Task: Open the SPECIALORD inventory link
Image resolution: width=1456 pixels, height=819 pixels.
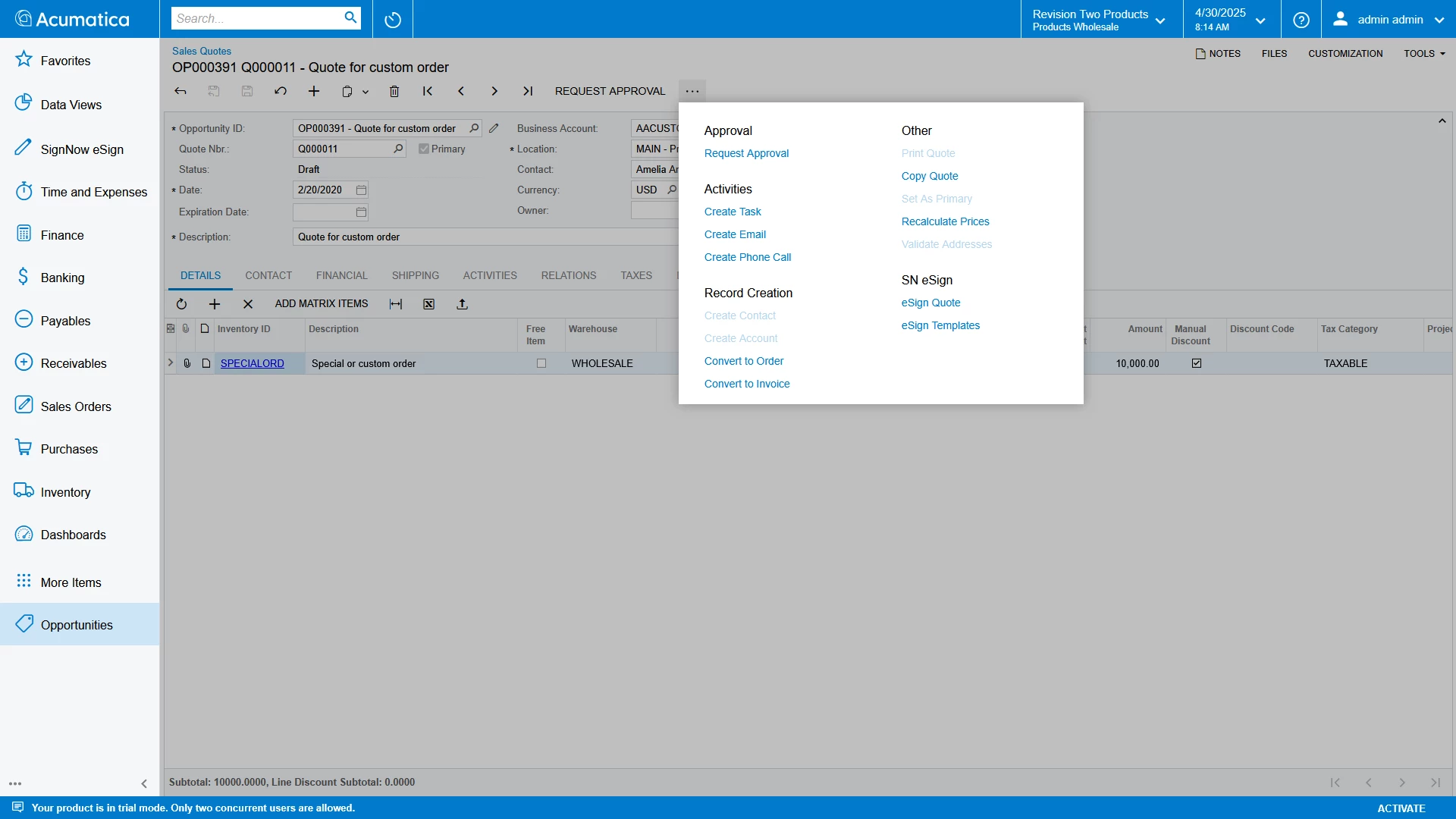Action: [252, 364]
